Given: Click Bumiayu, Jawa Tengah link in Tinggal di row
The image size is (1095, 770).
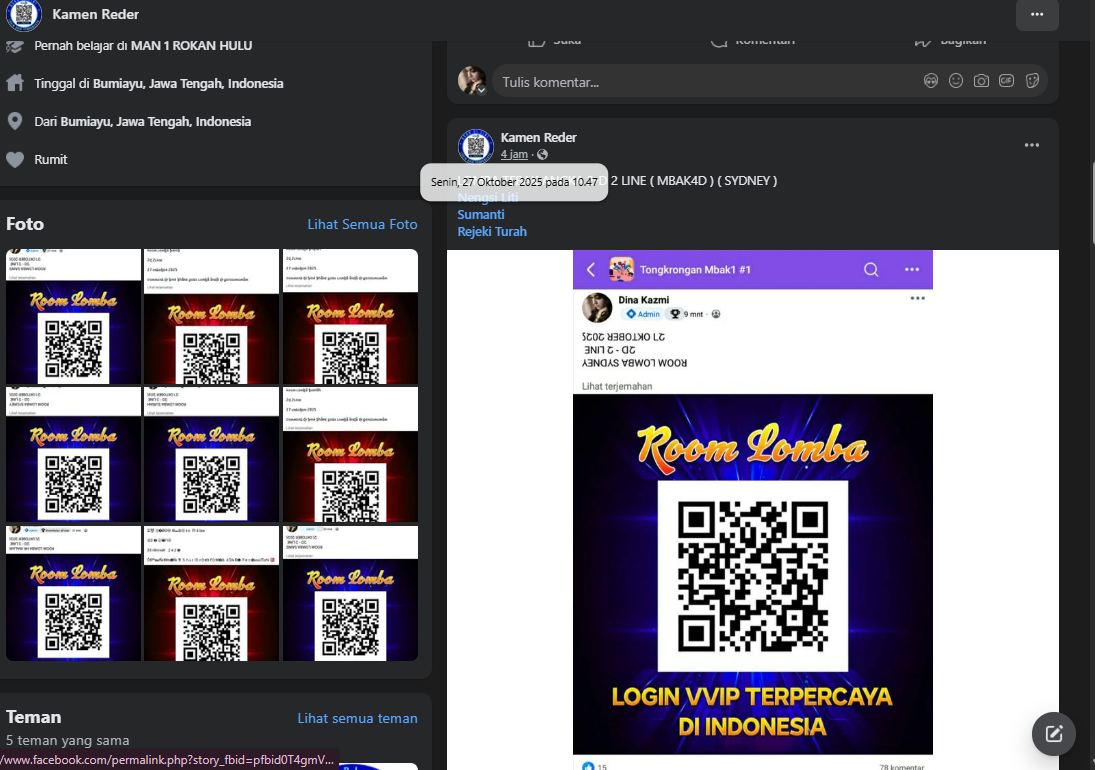Looking at the screenshot, I should [188, 83].
